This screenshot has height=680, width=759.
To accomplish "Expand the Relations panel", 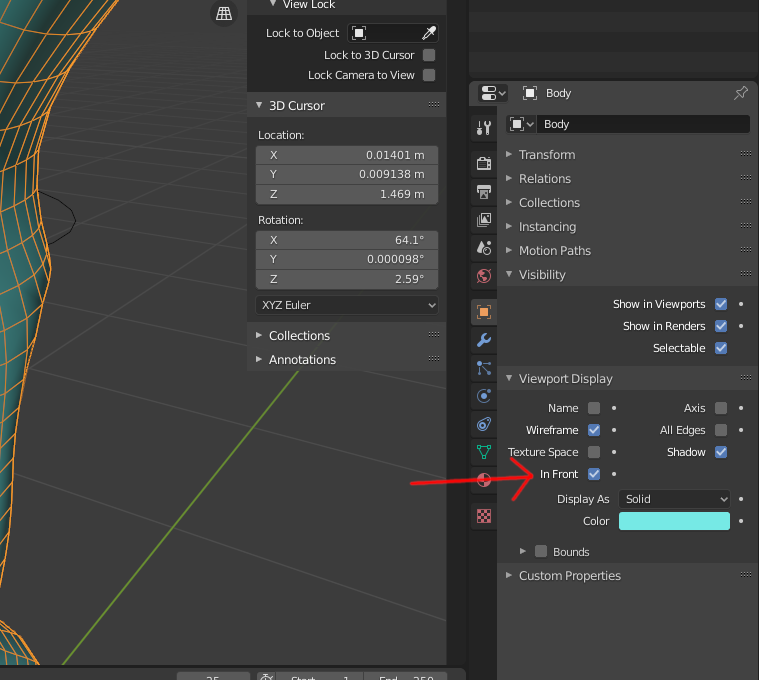I will pos(509,178).
